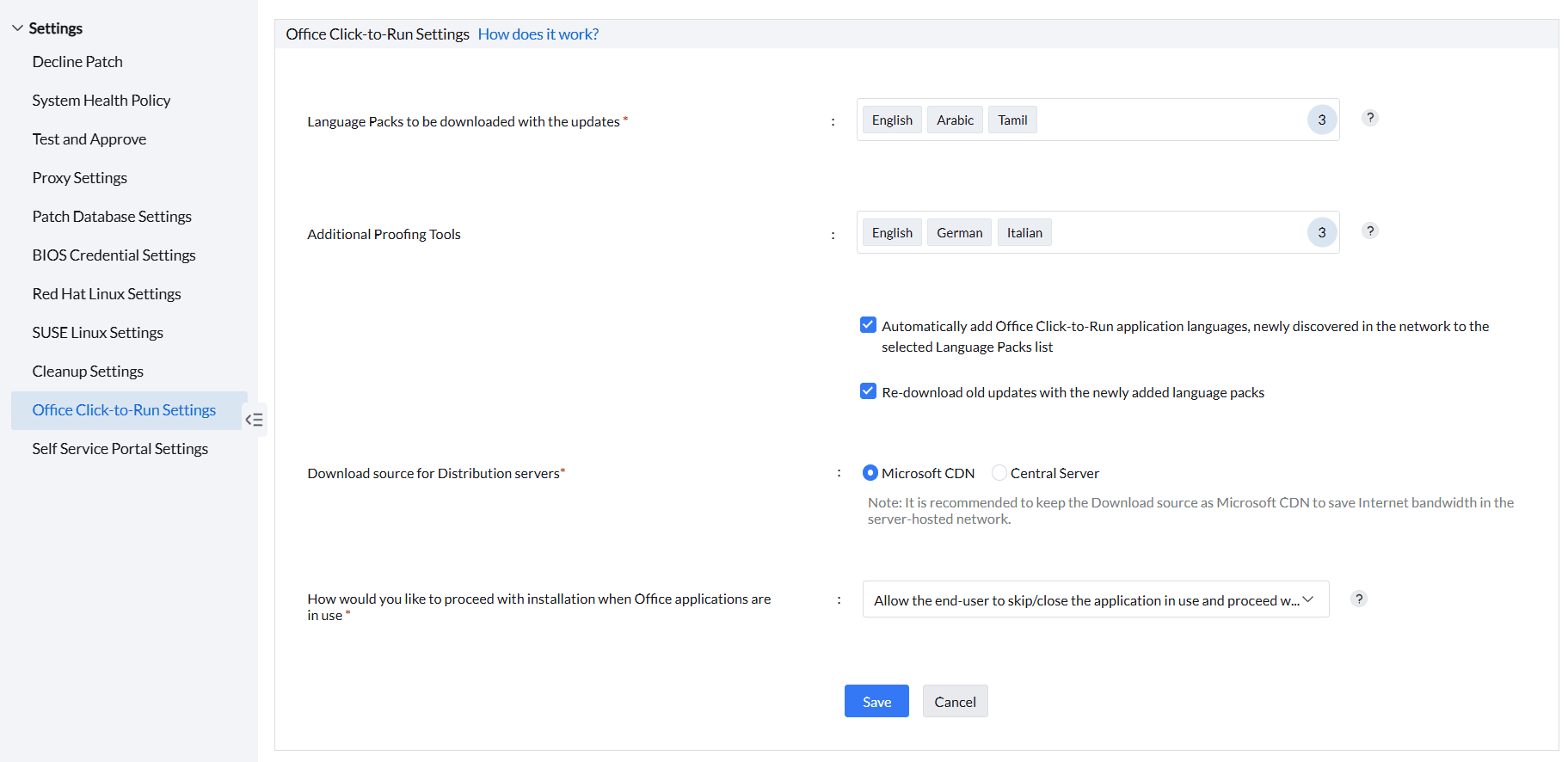The height and width of the screenshot is (762, 1568).
Task: Select Central Server as download source
Action: [x=999, y=473]
